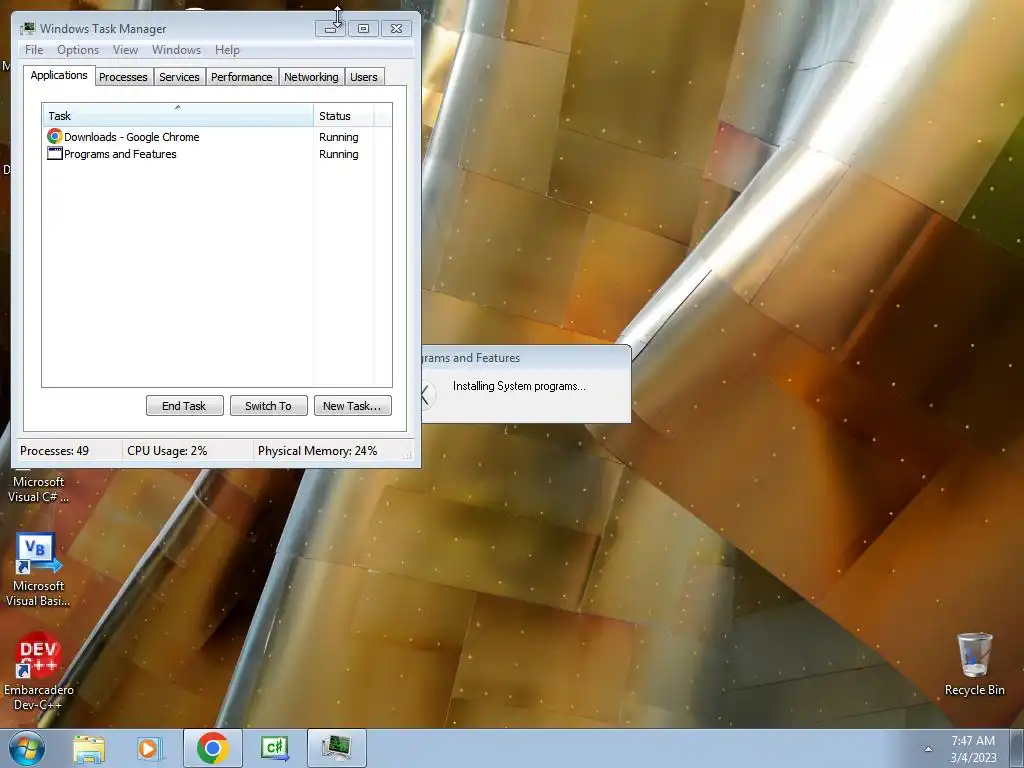The image size is (1024, 768).
Task: Show hidden icons in the system tray
Action: 928,749
